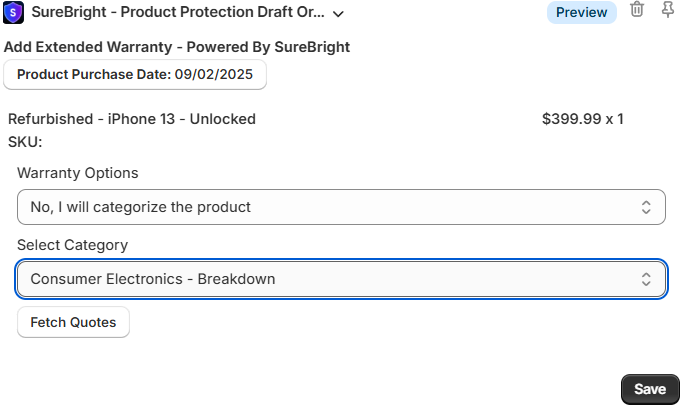Viewport: 690px width, 414px height.
Task: Open the Product Purchase Date picker
Action: [135, 74]
